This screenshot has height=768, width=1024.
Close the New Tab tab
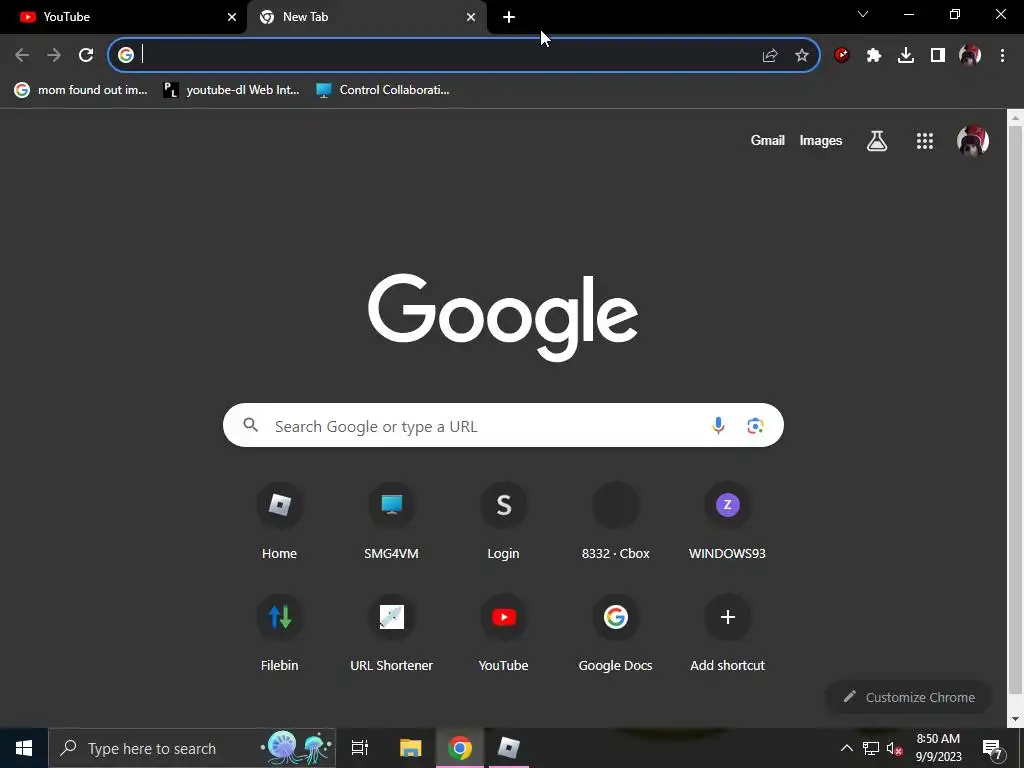click(471, 17)
